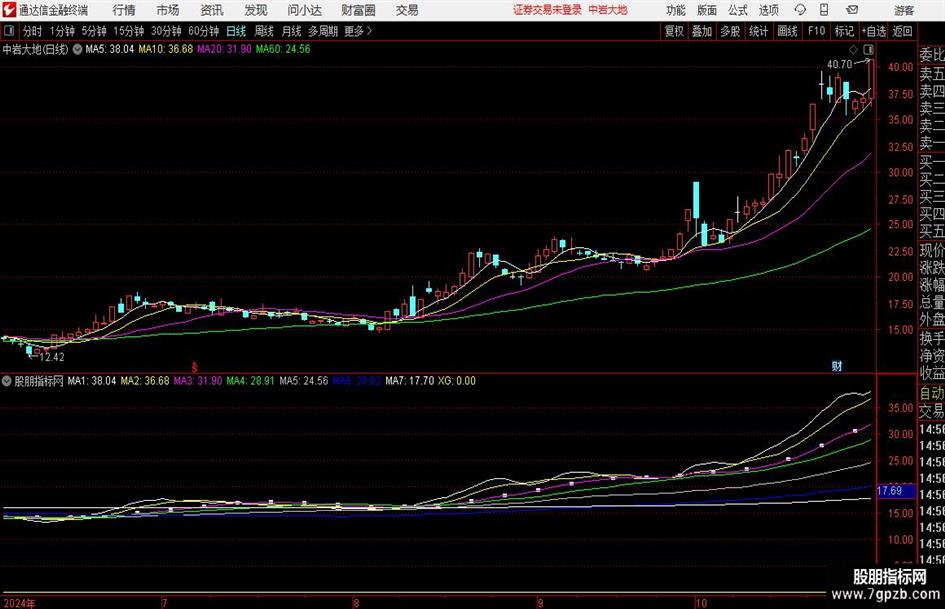Viewport: 945px width, 609px height.
Task: Open the 功能 menu
Action: 676,10
